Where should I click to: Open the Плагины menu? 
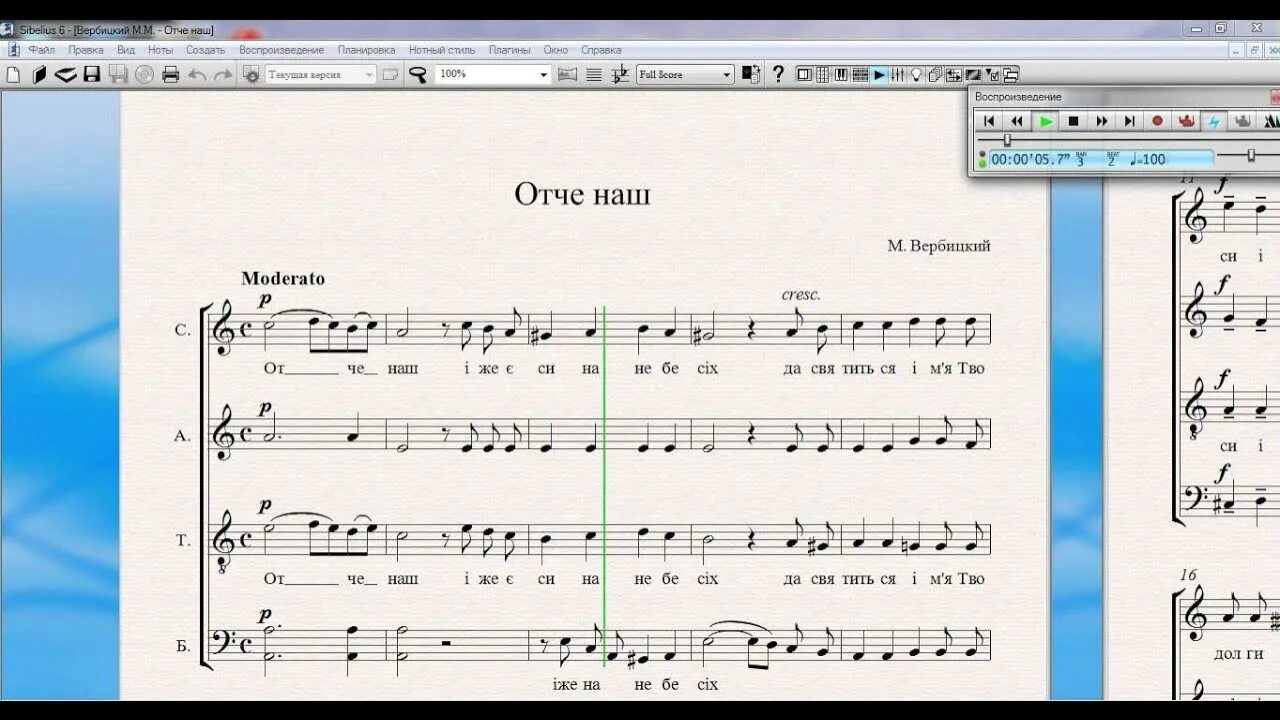(509, 50)
